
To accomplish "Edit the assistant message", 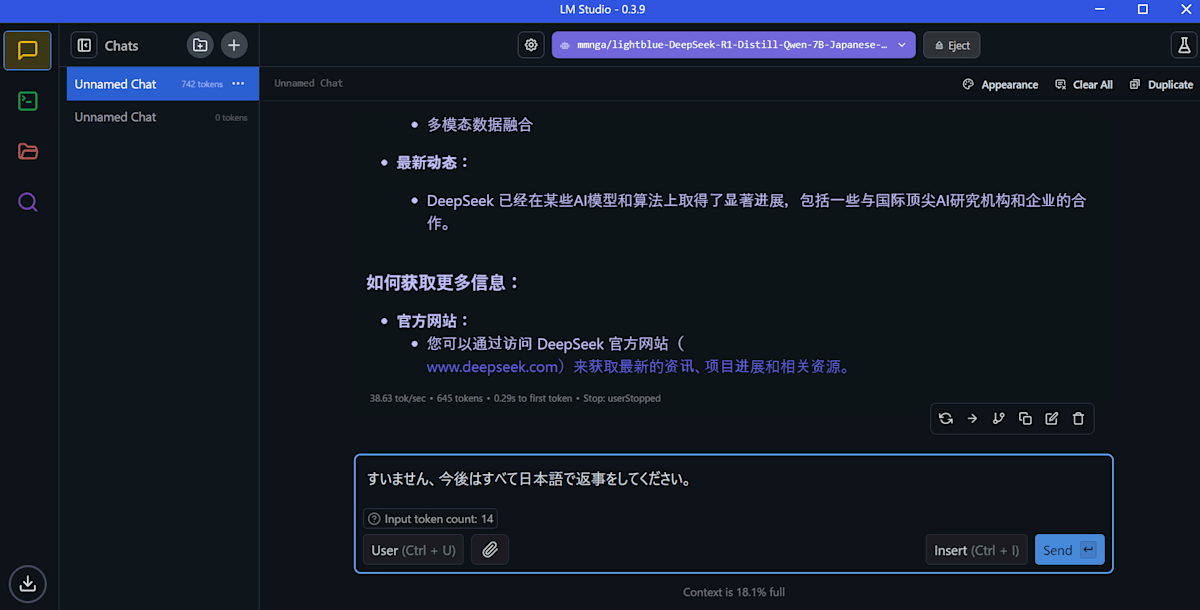I will tap(1051, 419).
